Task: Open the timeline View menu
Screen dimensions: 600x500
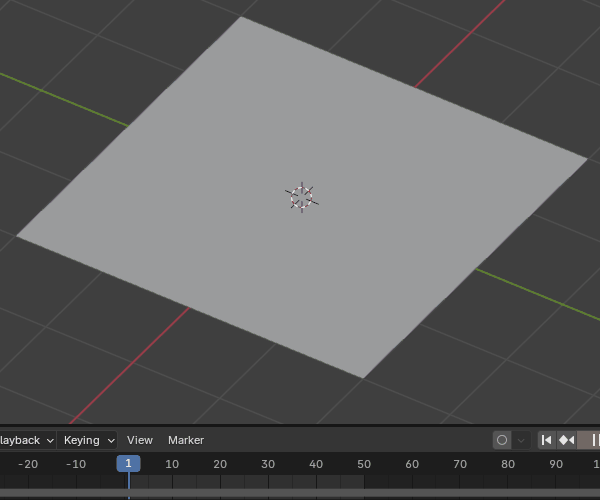Action: coord(140,440)
